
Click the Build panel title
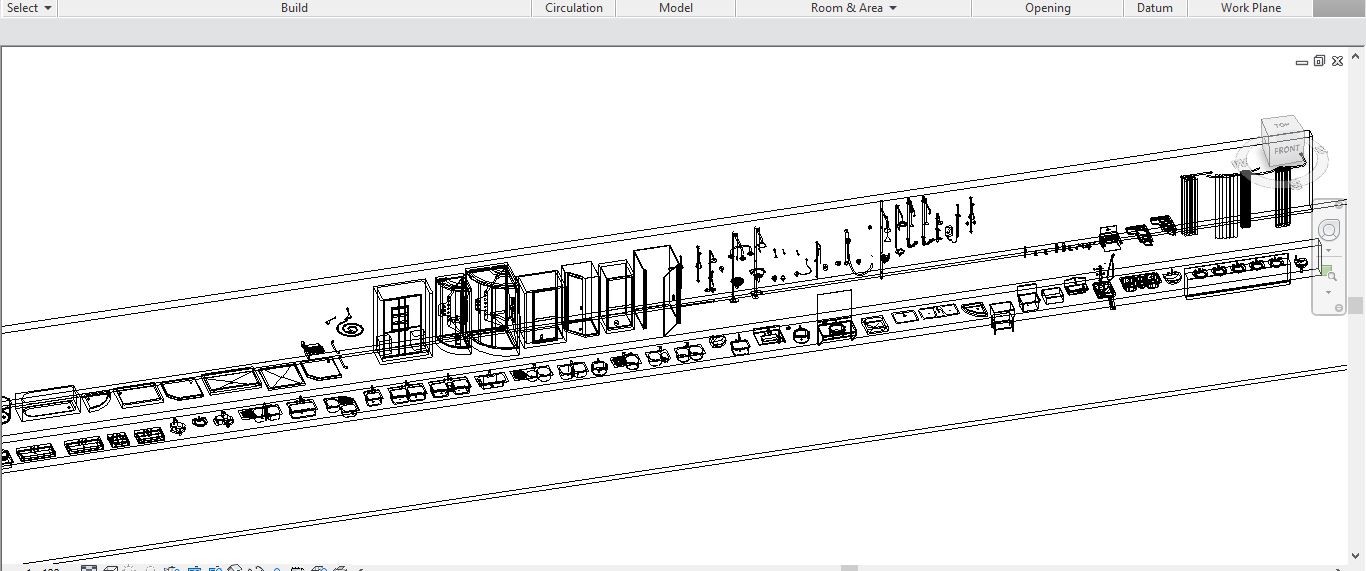(x=294, y=8)
